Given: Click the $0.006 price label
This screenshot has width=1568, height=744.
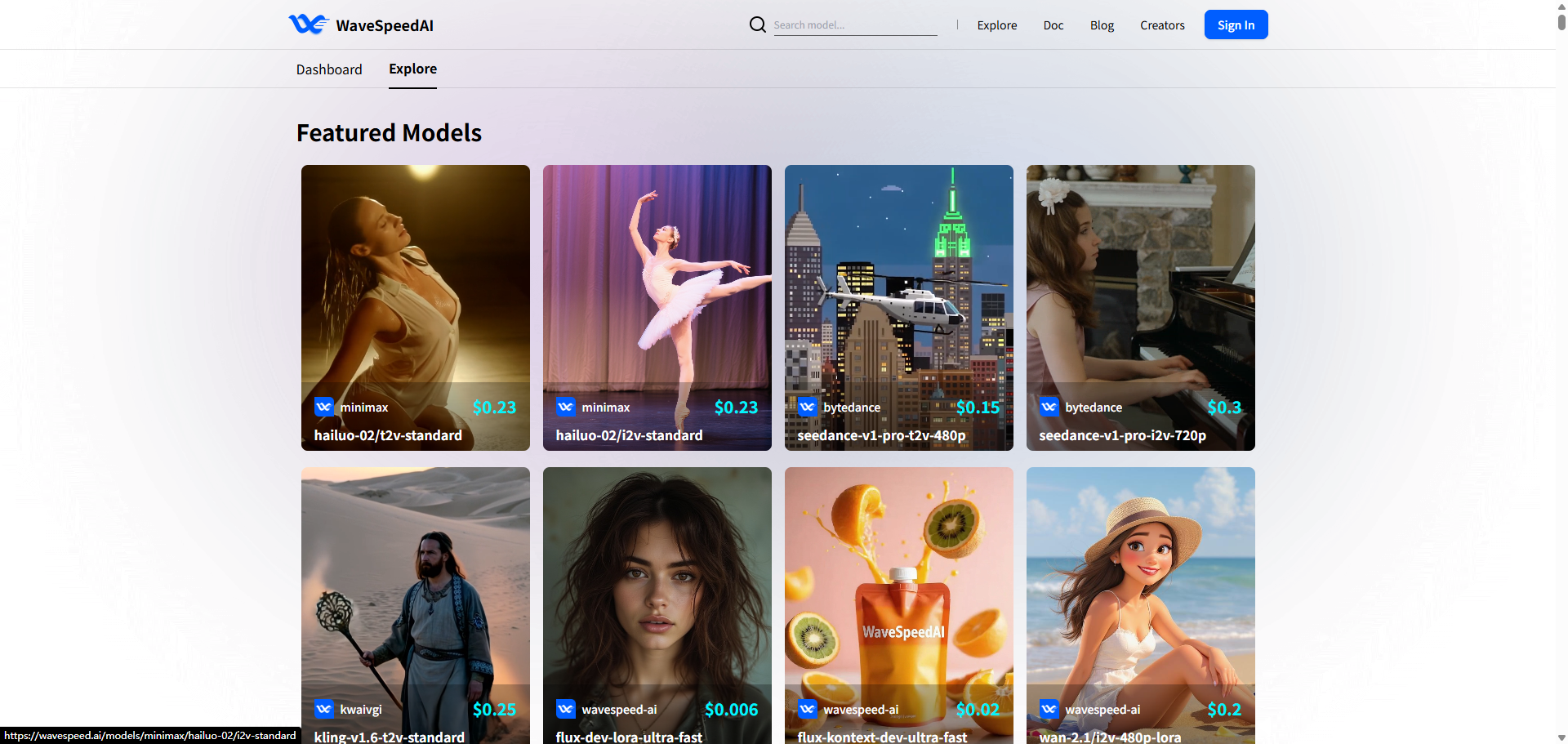Looking at the screenshot, I should [x=731, y=709].
